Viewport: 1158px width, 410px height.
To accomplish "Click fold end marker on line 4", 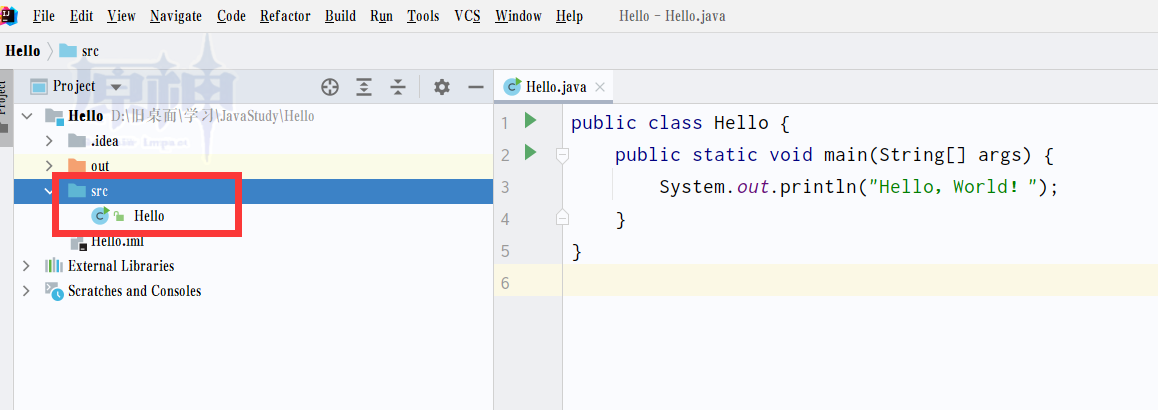I will 562,217.
